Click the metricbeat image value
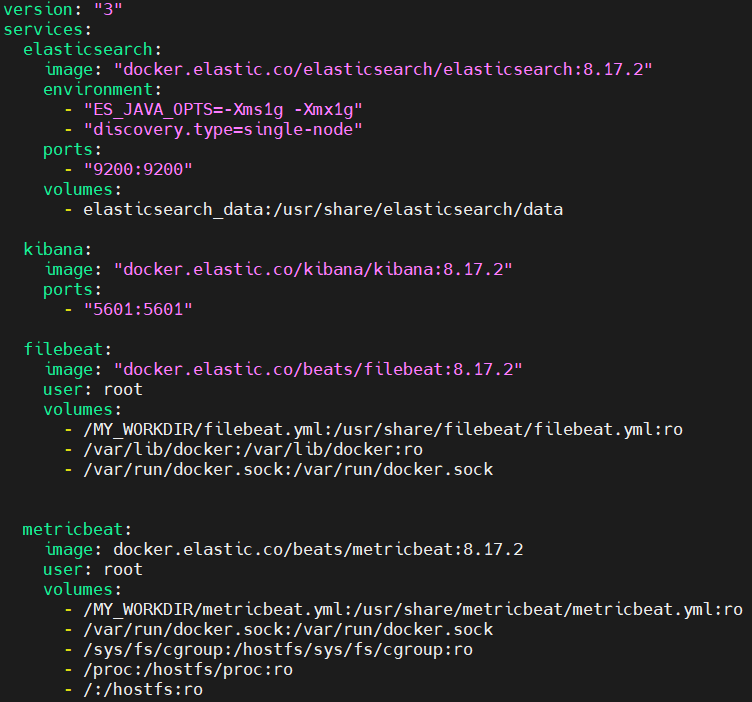This screenshot has height=702, width=752. tap(318, 549)
